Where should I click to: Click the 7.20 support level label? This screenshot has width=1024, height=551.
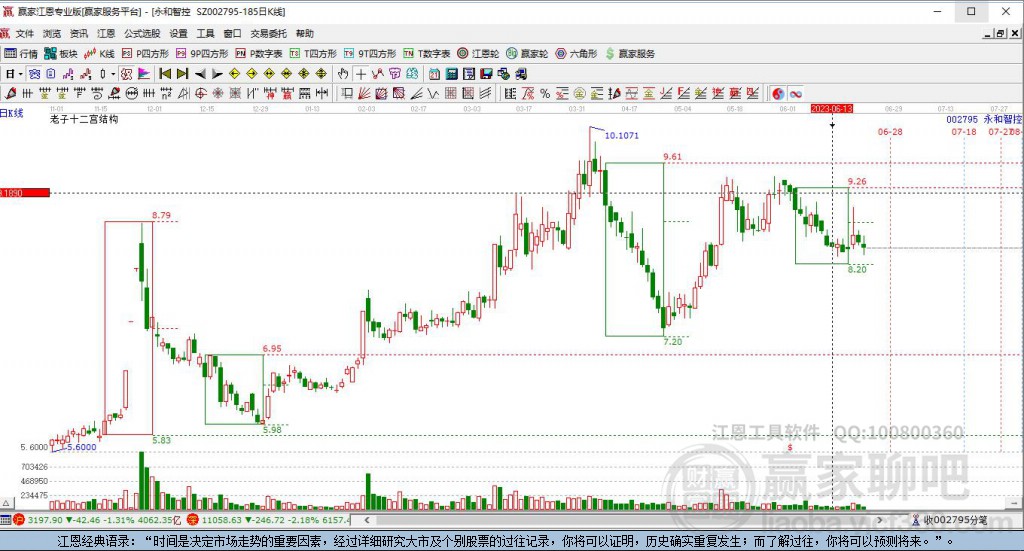673,341
